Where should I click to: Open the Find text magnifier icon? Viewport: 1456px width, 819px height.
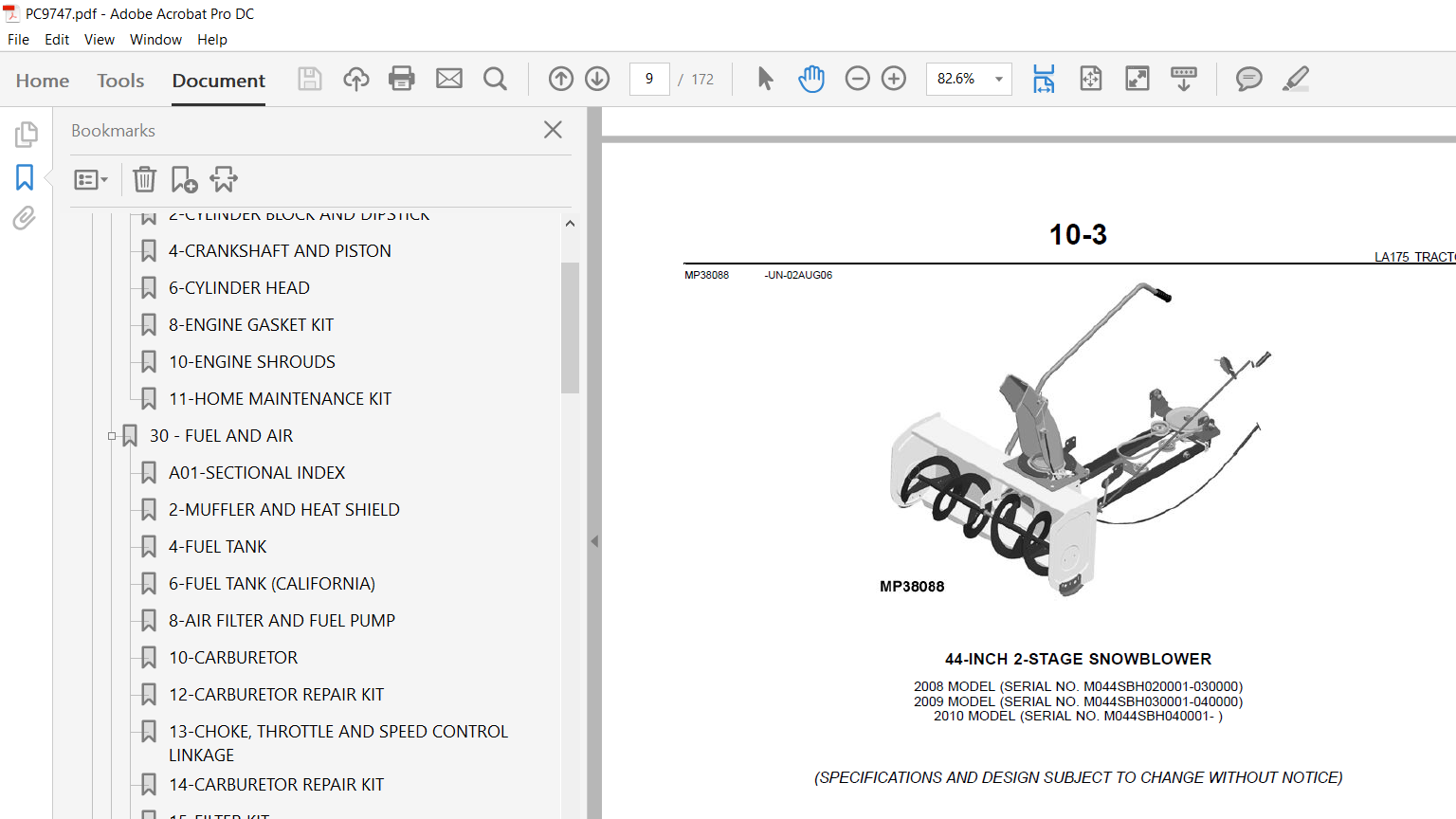pos(495,79)
